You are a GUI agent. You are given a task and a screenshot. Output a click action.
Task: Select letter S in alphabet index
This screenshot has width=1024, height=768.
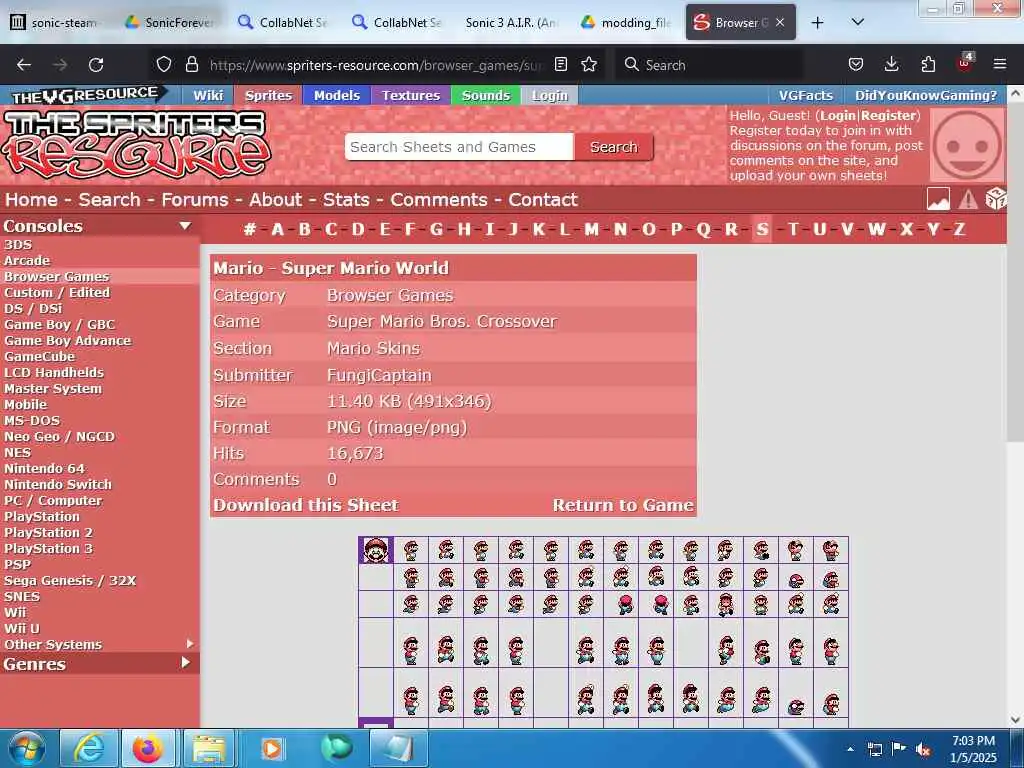[762, 229]
